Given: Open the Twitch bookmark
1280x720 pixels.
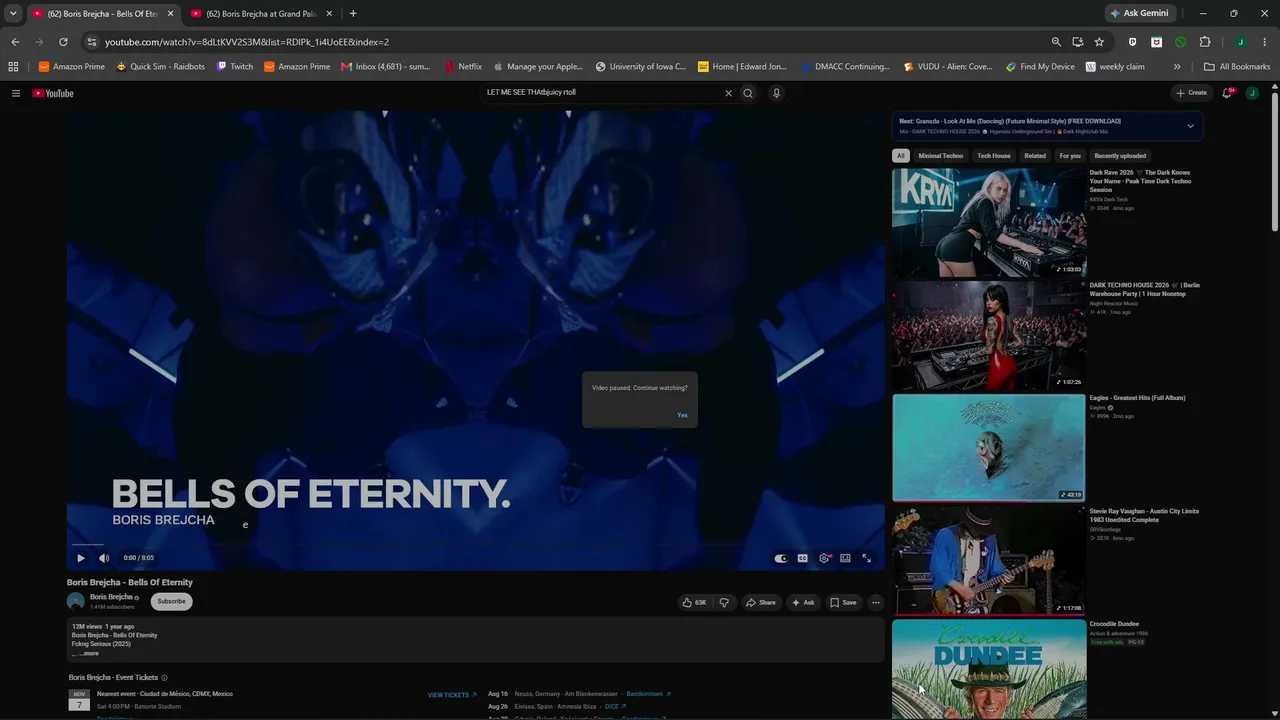Looking at the screenshot, I should point(235,67).
